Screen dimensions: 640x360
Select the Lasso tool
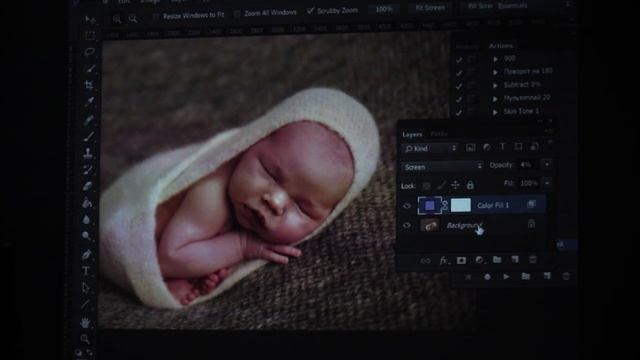pos(89,52)
